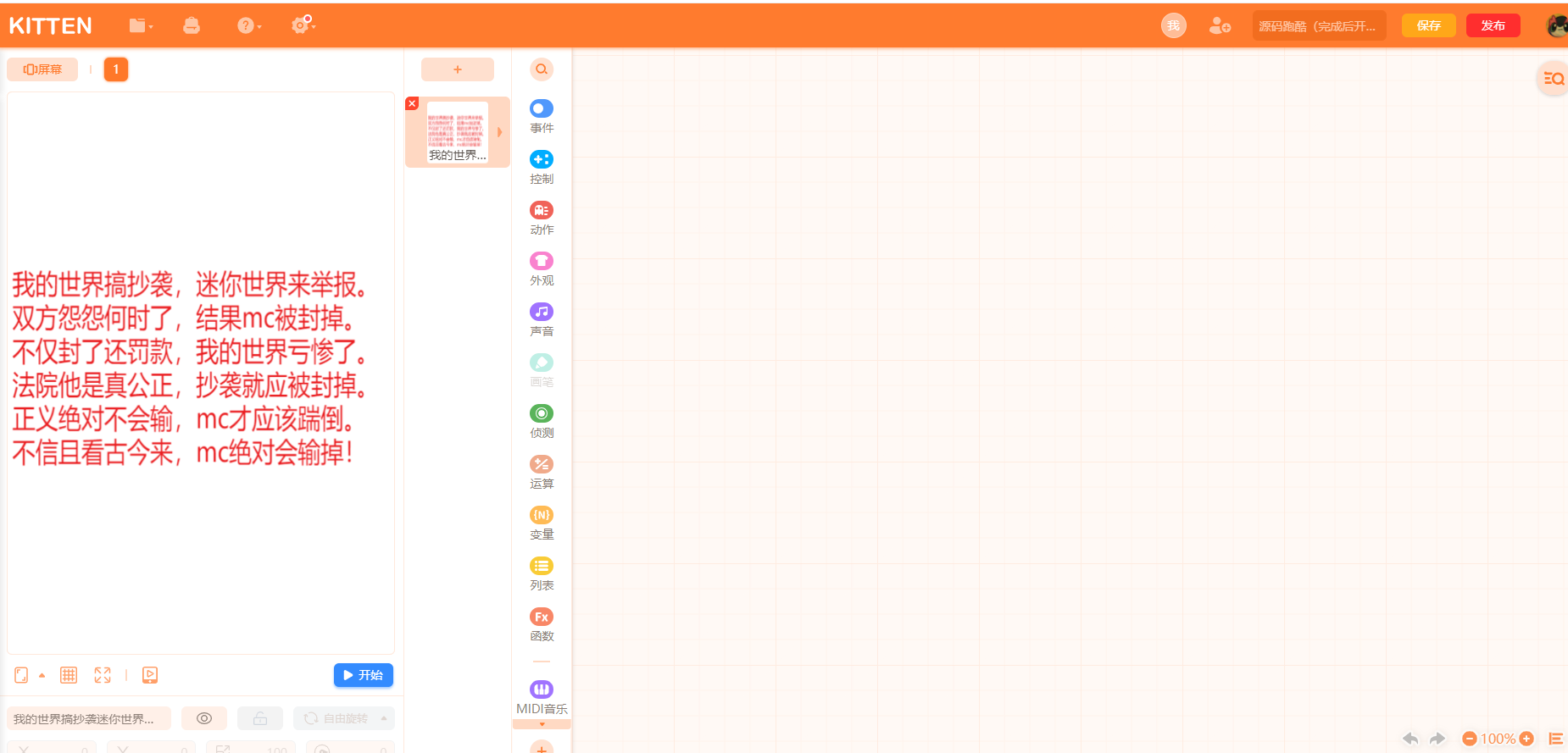The height and width of the screenshot is (753, 1568).
Task: Open the mobile preview player
Action: (150, 675)
